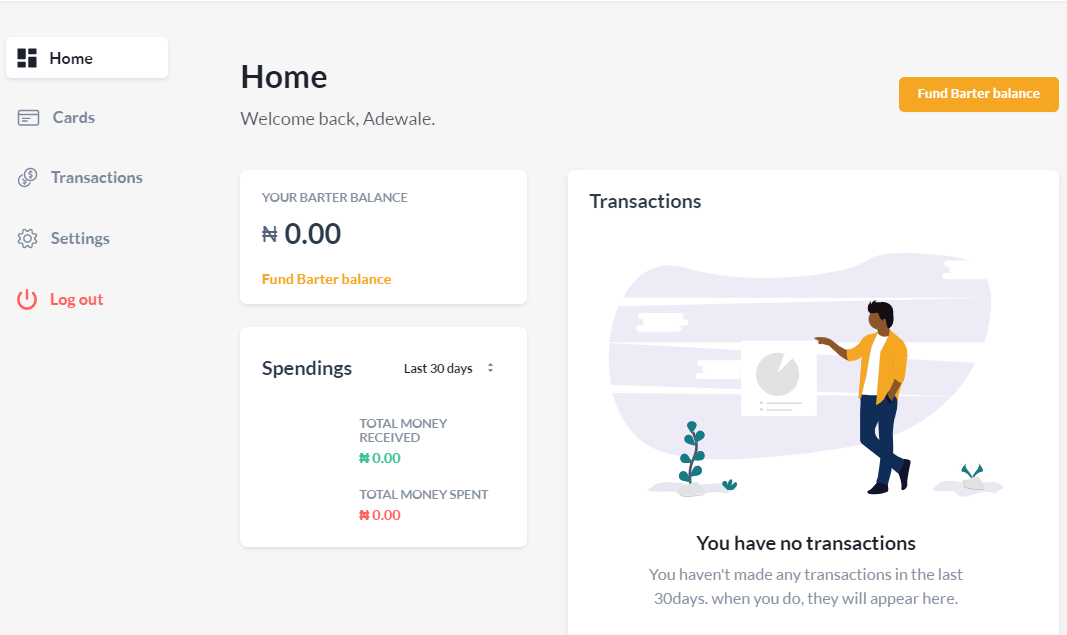Click the Home dashboard grid icon

click(x=27, y=58)
